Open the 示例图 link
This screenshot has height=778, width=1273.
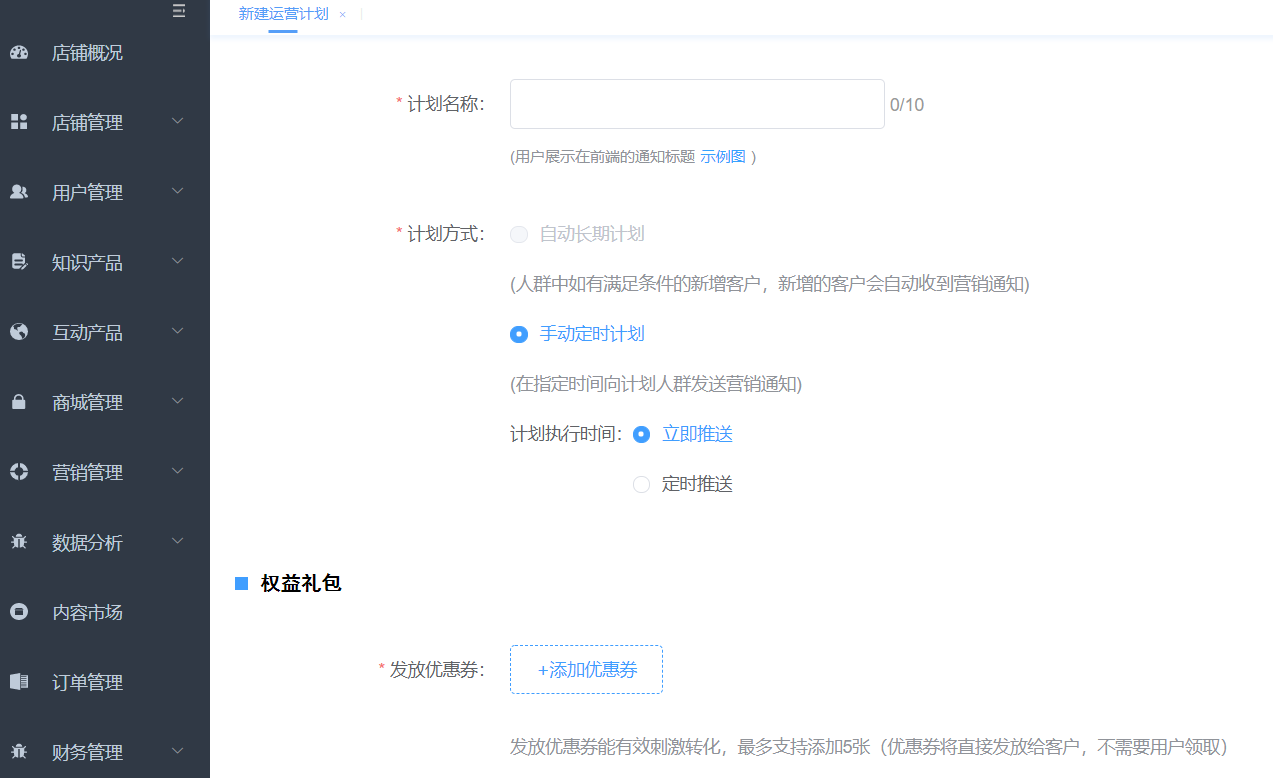click(722, 157)
